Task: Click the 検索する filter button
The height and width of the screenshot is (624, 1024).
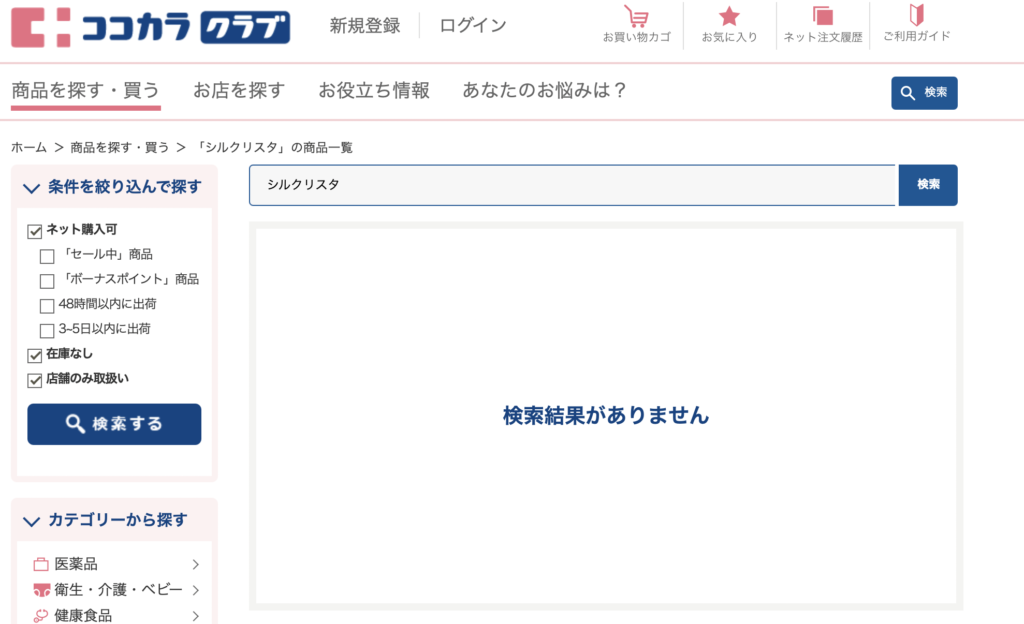Action: [114, 424]
